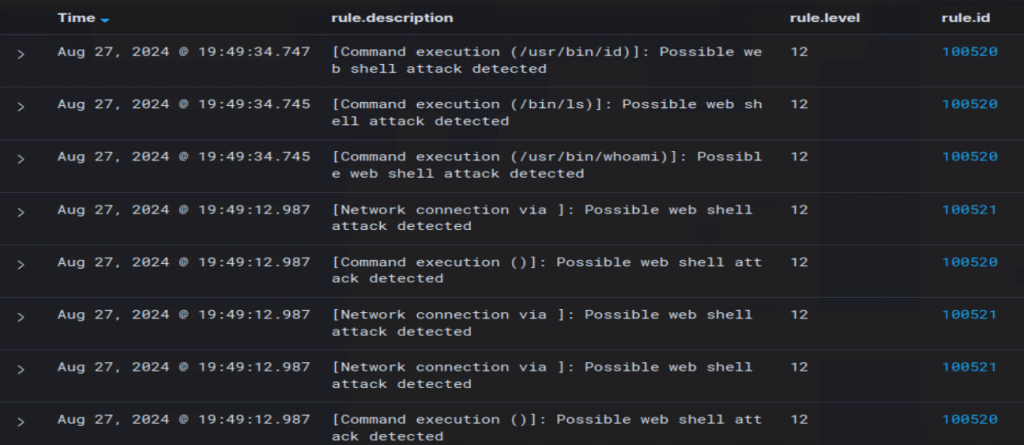Select the rule.id column header
This screenshot has height=445, width=1024.
(961, 18)
